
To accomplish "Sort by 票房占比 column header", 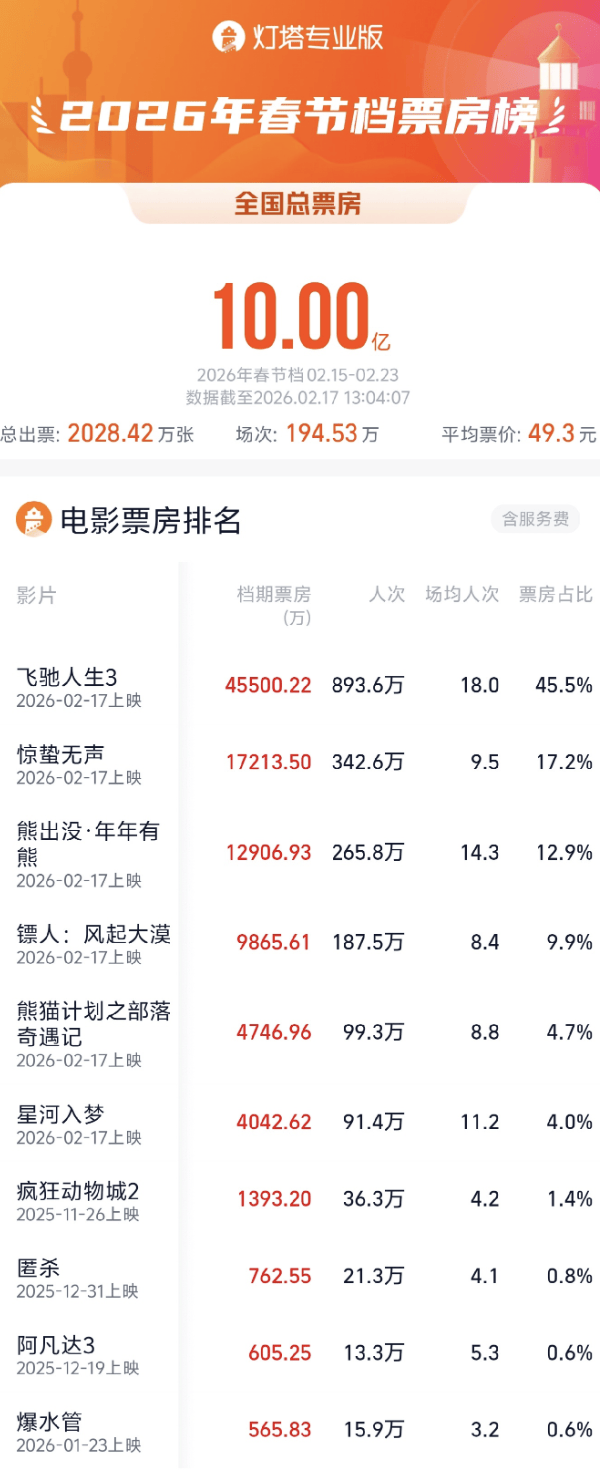I will pos(555,594).
